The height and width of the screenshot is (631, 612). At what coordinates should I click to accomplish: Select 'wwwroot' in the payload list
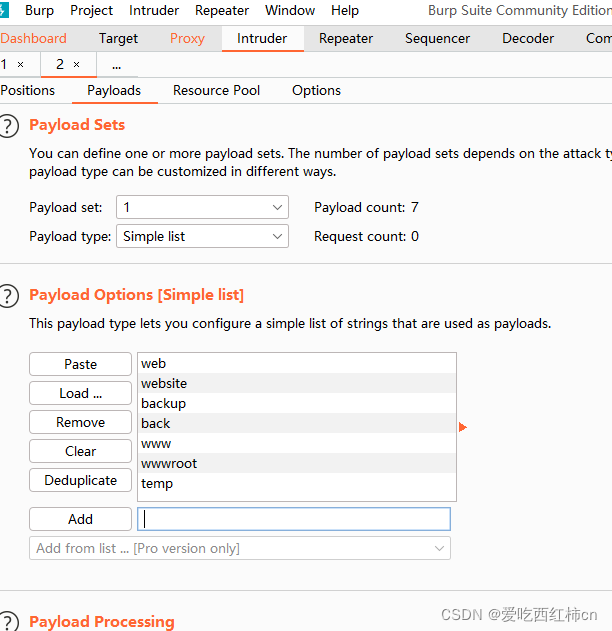[x=297, y=463]
